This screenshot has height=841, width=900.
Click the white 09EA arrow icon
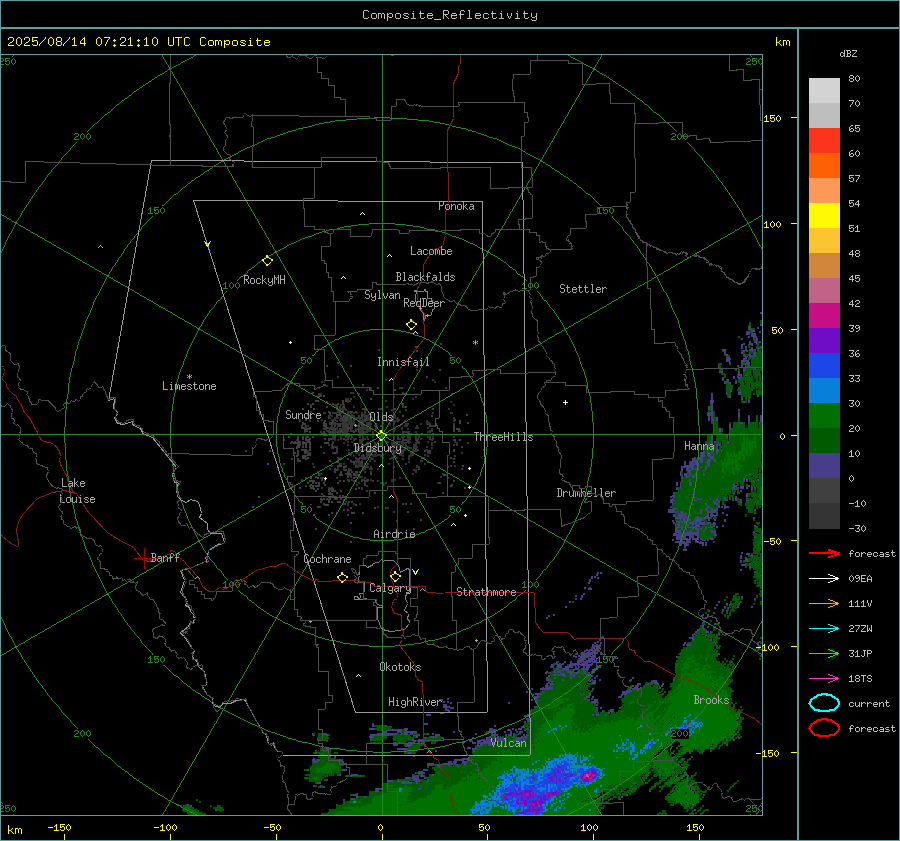[x=824, y=578]
